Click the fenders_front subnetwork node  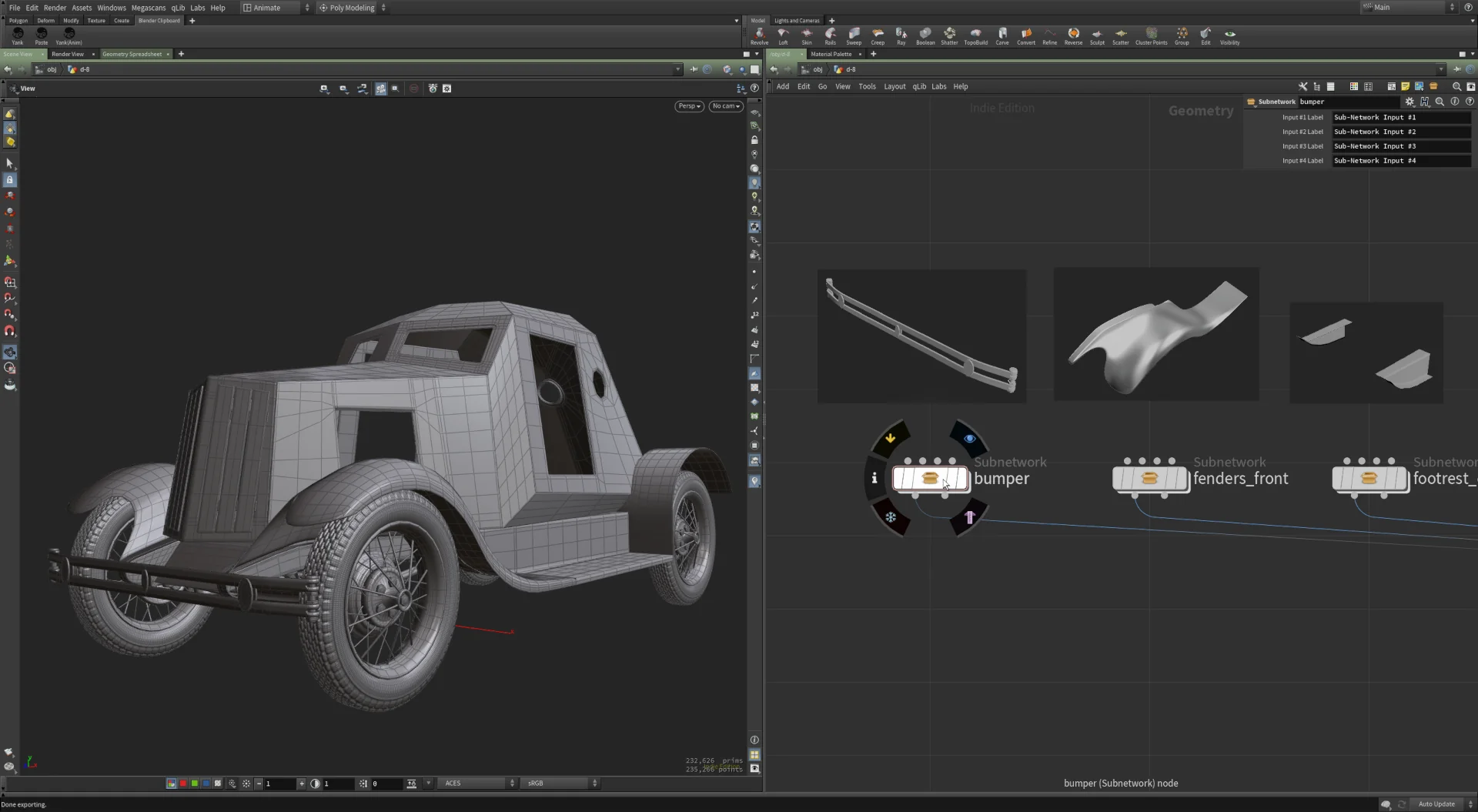pos(1150,479)
